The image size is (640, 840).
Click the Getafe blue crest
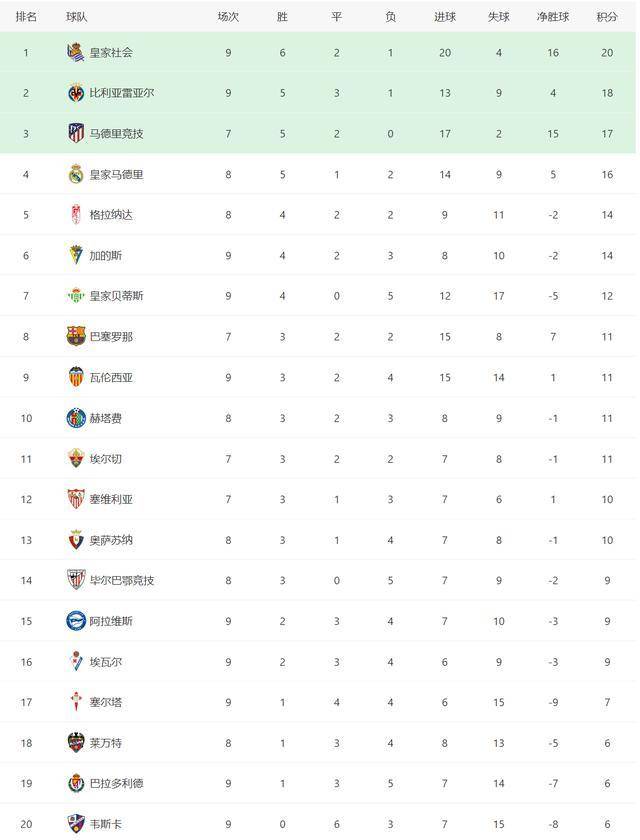pyautogui.click(x=76, y=418)
